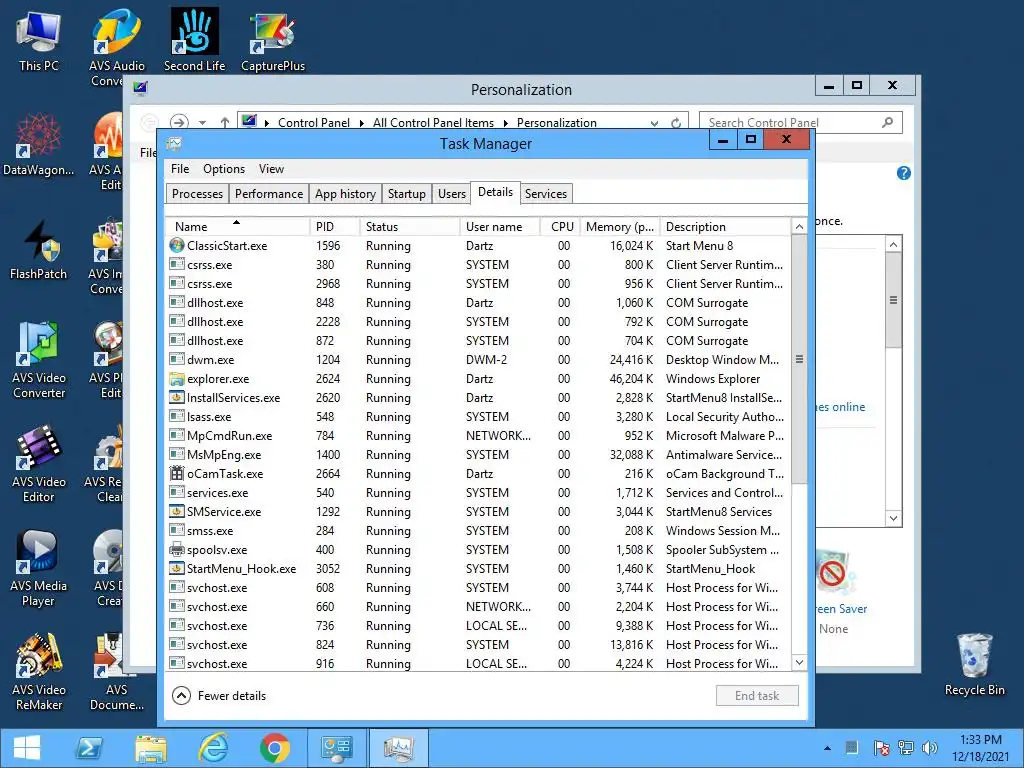Click the Personalization help question icon
The image size is (1024, 768).
coord(904,173)
